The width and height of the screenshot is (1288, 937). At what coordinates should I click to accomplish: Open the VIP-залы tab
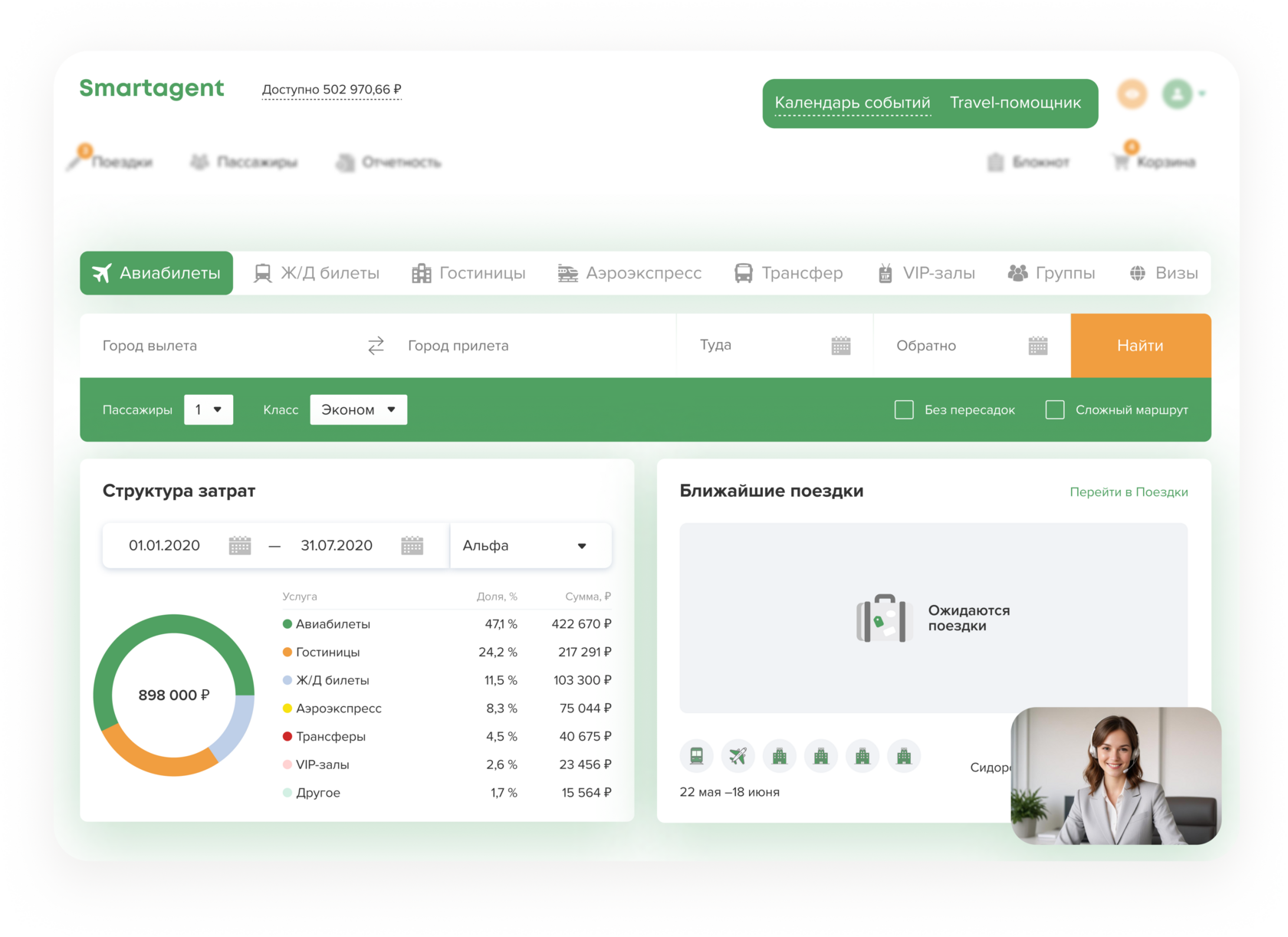[926, 273]
